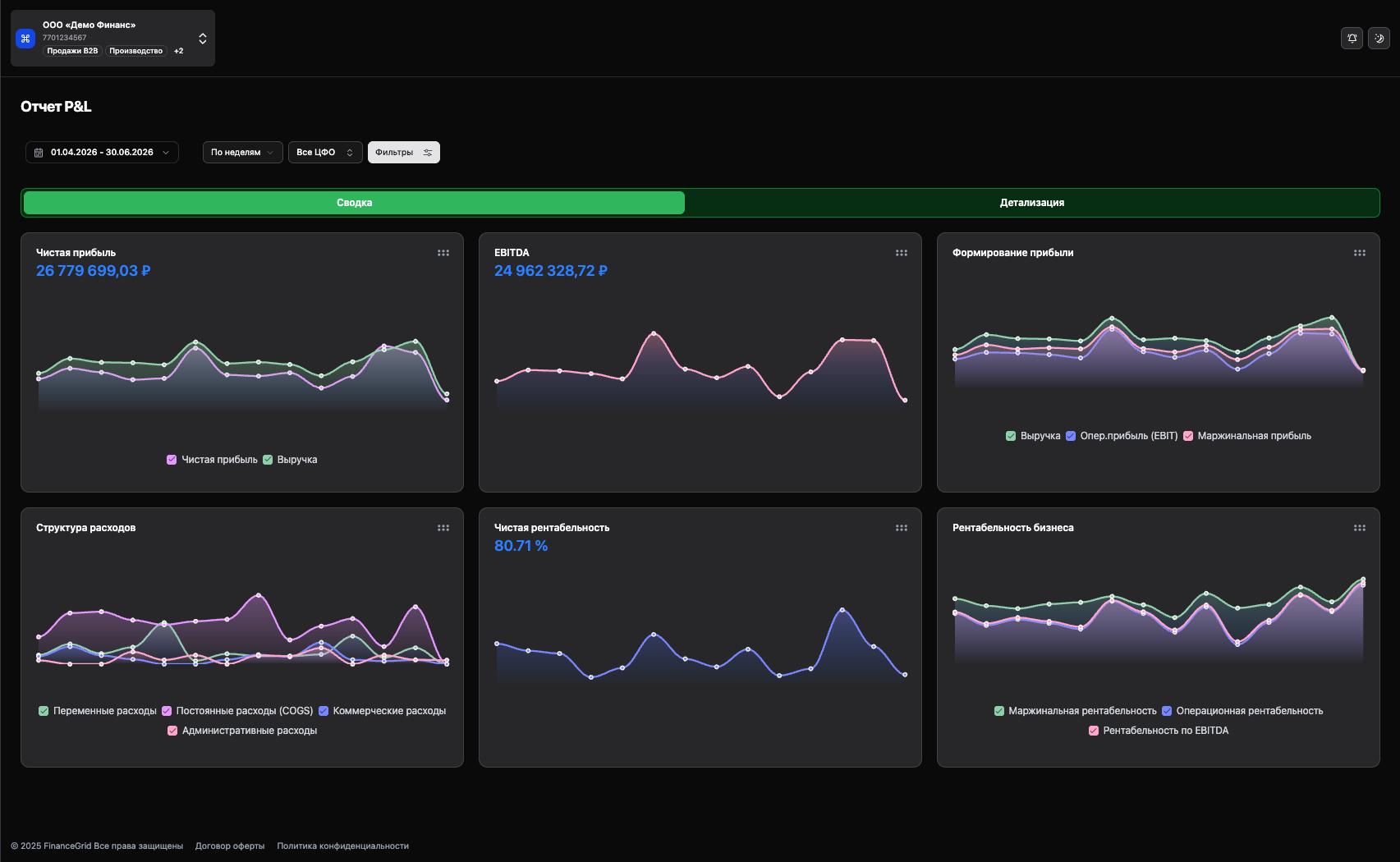Open the date range 01.04.2026 - 30.06.2026 picker

tap(102, 153)
